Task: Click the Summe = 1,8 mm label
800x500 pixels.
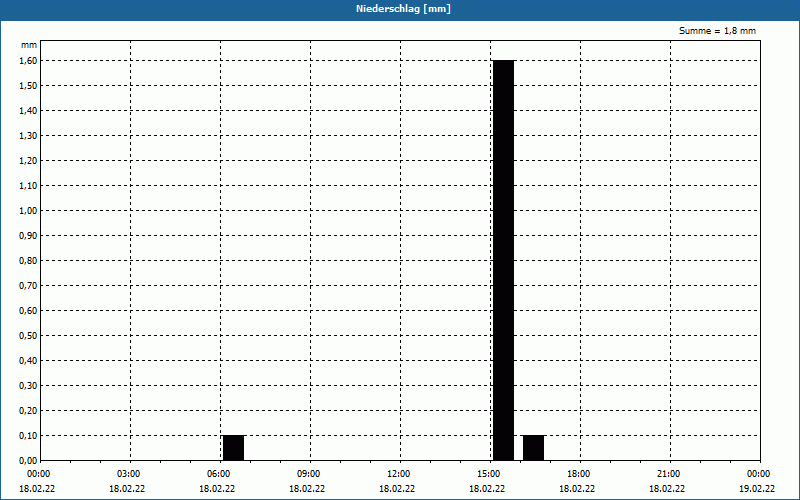Action: pyautogui.click(x=717, y=31)
